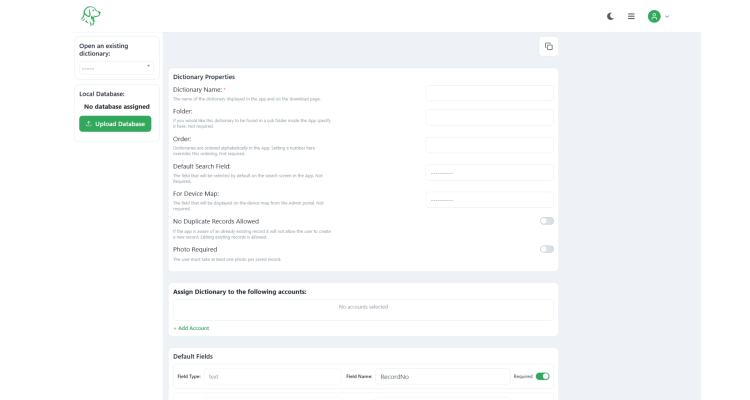The width and height of the screenshot is (750, 400).
Task: Click the Folder input field
Action: tap(489, 118)
